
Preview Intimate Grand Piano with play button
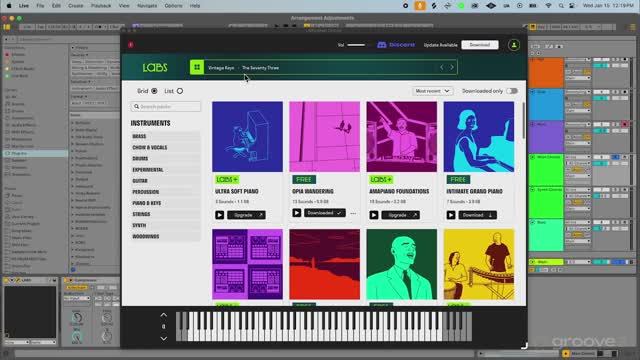pyautogui.click(x=451, y=215)
